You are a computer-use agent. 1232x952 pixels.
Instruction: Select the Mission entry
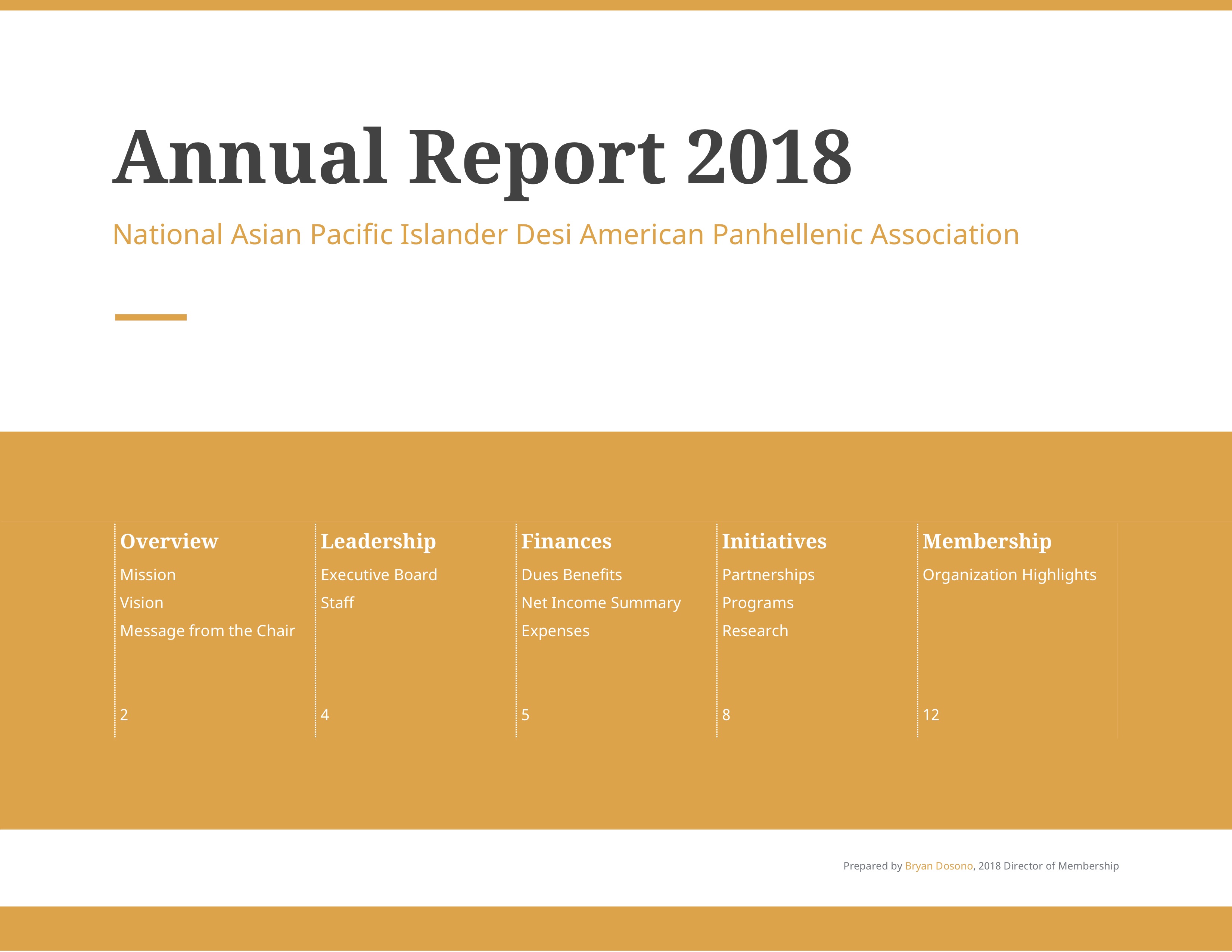pos(148,575)
